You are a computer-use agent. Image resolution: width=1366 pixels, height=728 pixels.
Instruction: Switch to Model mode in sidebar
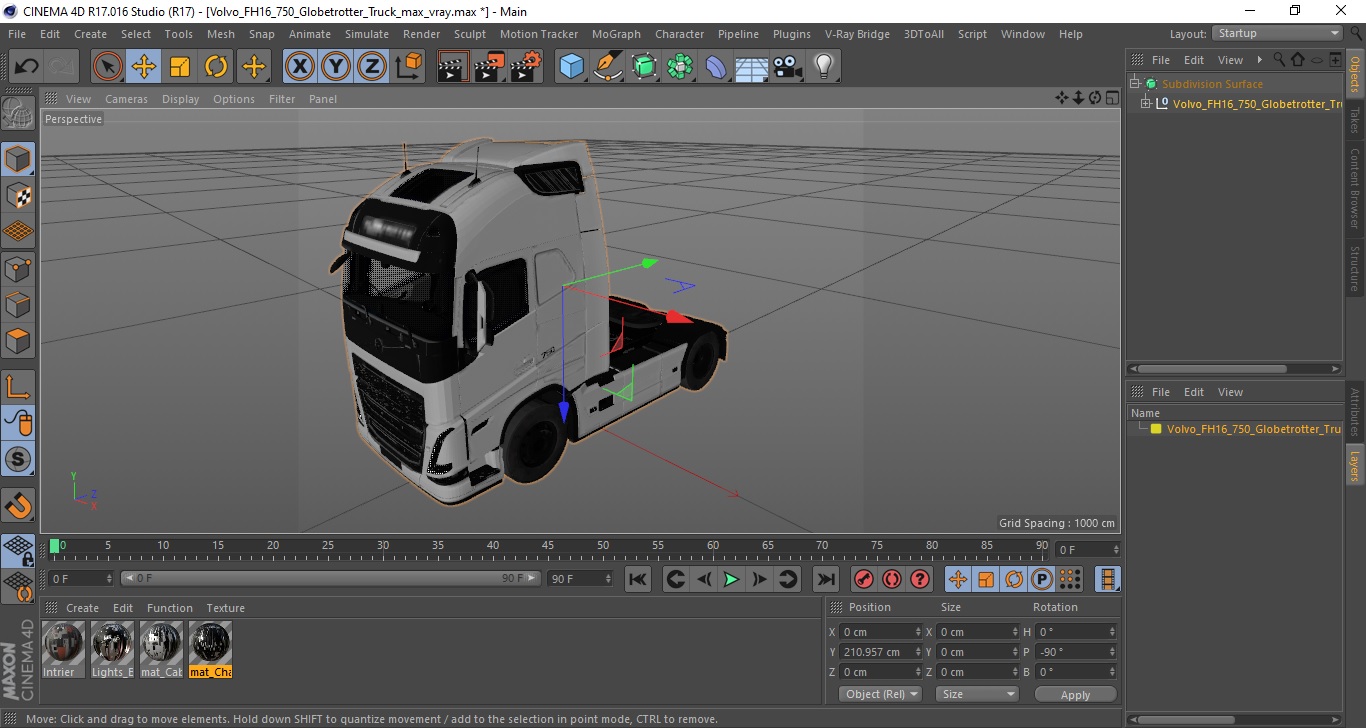point(18,159)
